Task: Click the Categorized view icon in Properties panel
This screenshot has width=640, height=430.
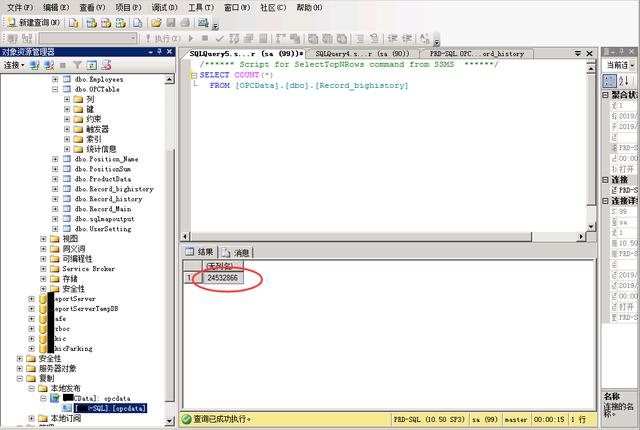Action: (609, 80)
